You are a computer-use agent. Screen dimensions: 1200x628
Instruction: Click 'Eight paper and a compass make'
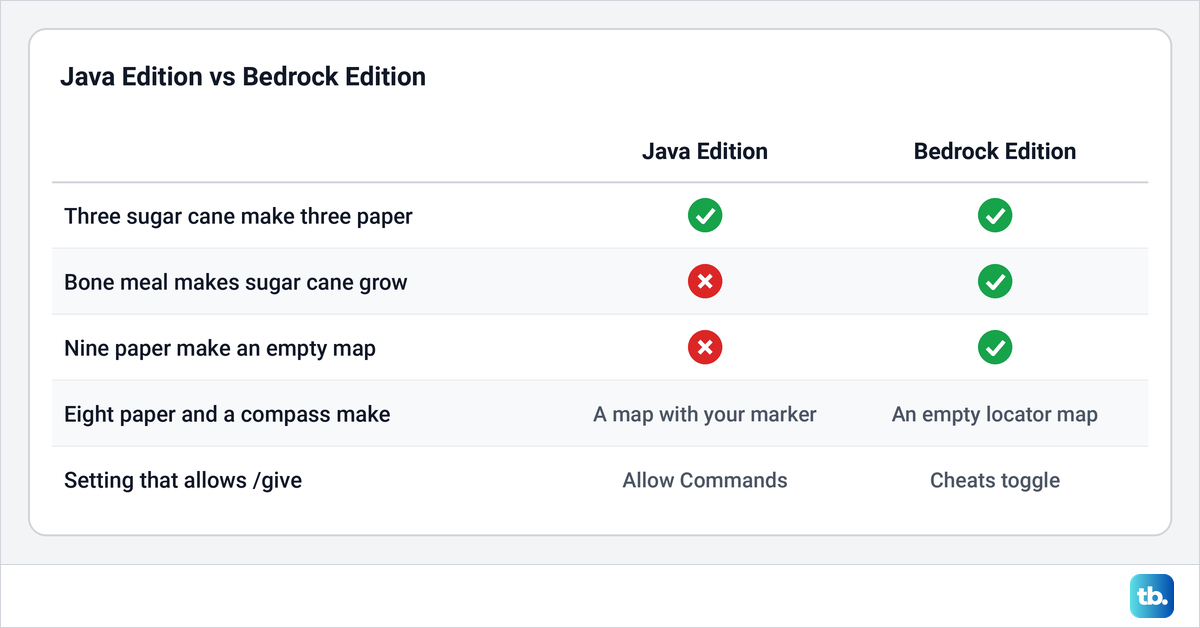(227, 414)
